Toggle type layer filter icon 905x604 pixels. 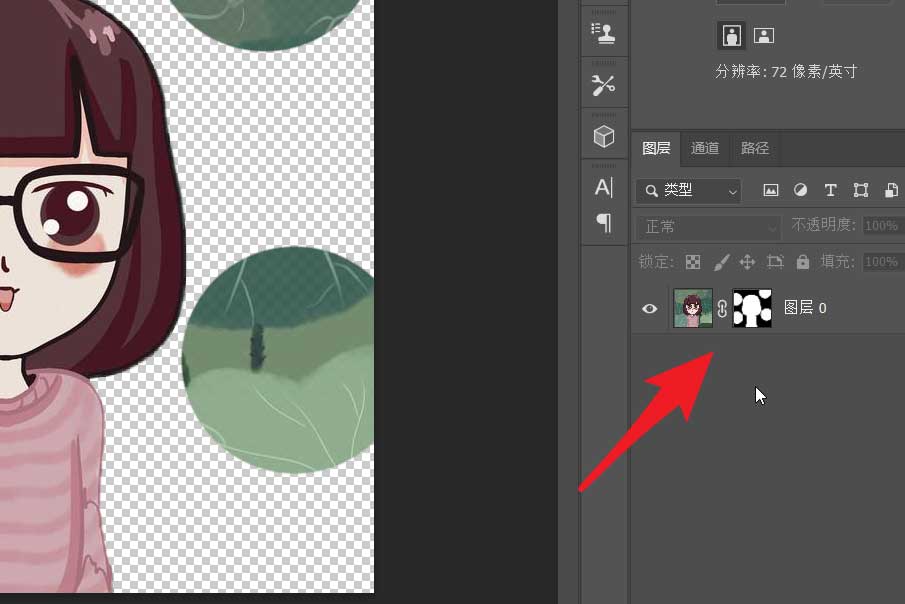(831, 190)
